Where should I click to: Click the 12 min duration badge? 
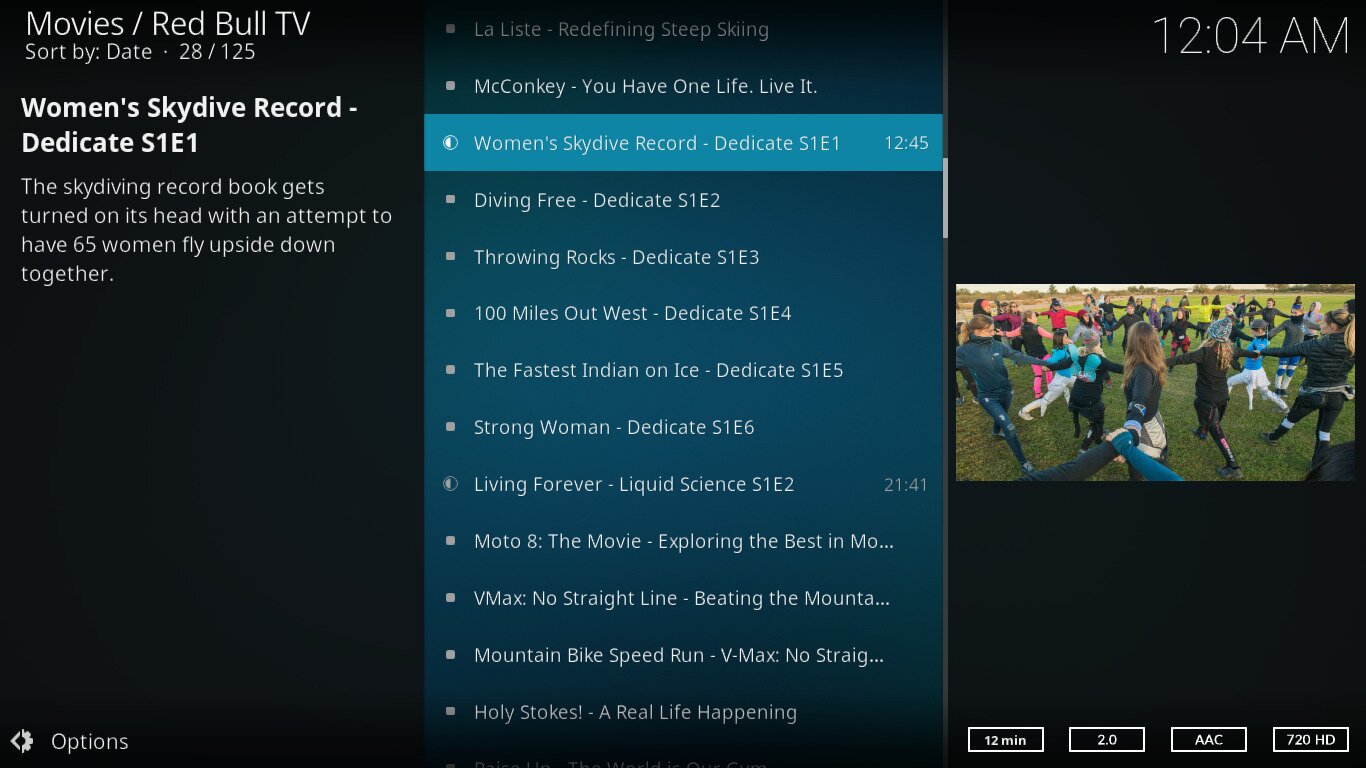[1006, 740]
